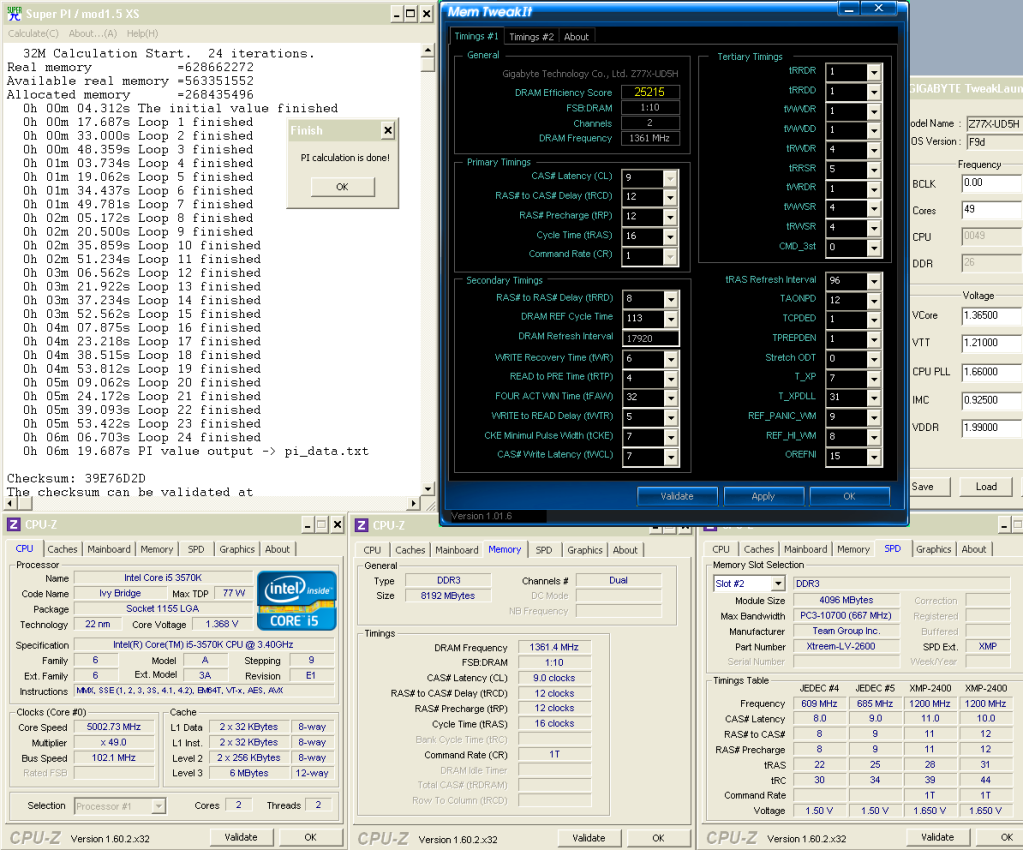1023x850 pixels.
Task: Open the RAS# to RAS# Delay (tRRD) dropdown
Action: tap(669, 299)
